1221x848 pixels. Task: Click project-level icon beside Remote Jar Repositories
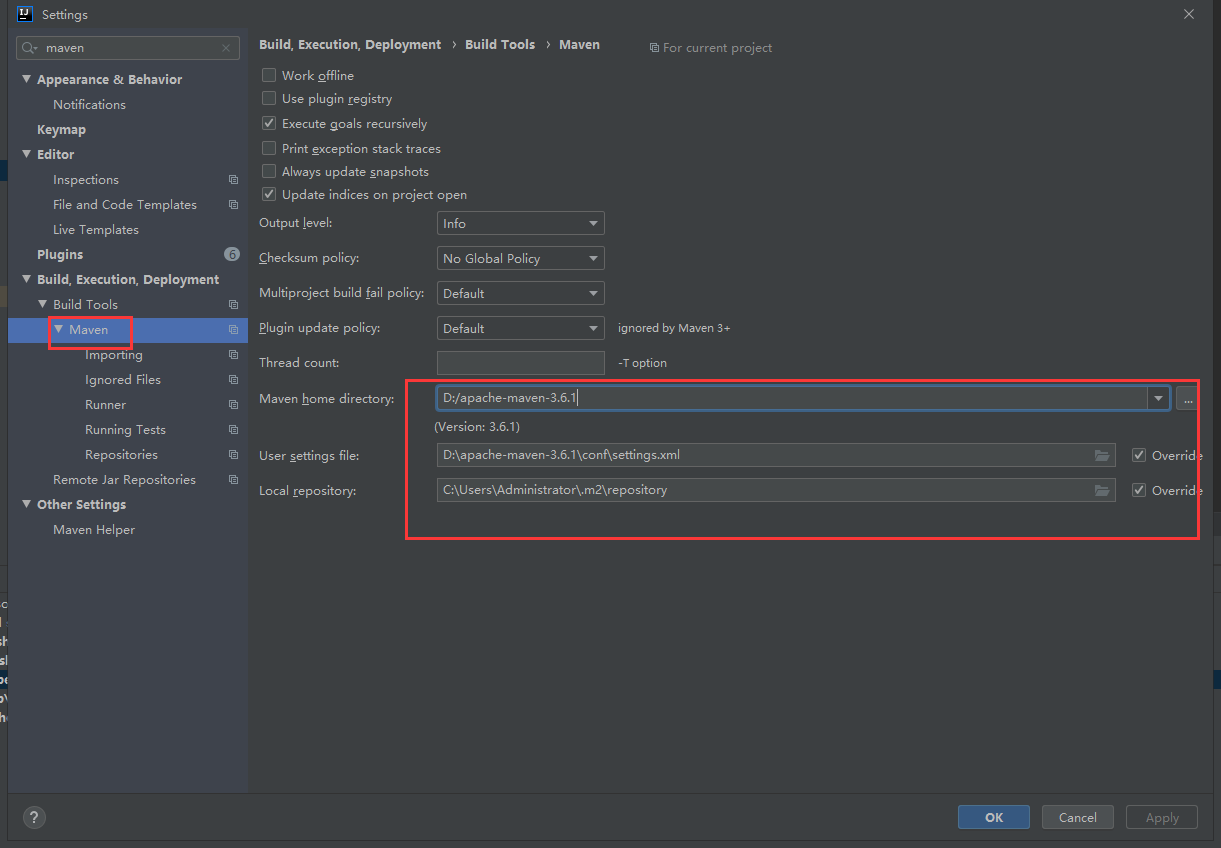pyautogui.click(x=233, y=480)
